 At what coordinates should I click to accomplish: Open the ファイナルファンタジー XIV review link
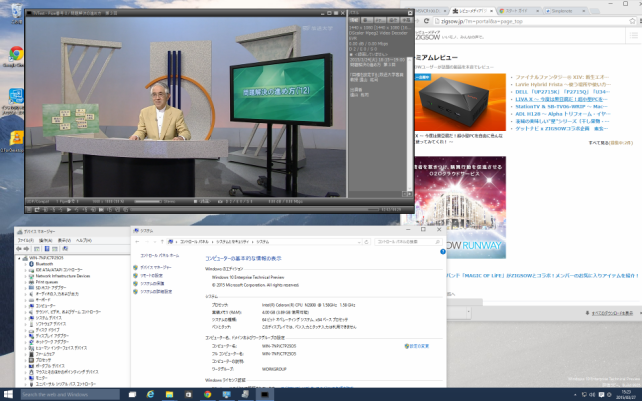pyautogui.click(x=562, y=77)
